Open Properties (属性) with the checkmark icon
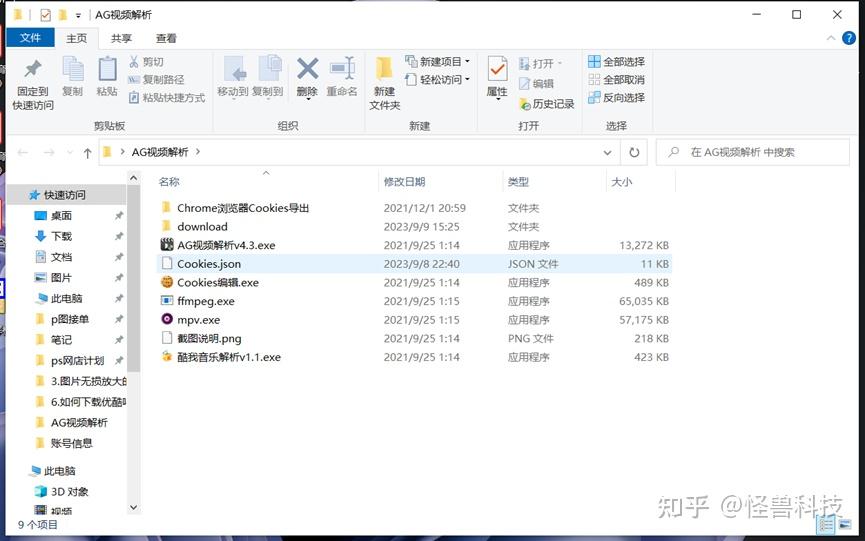865x541 pixels. (497, 77)
